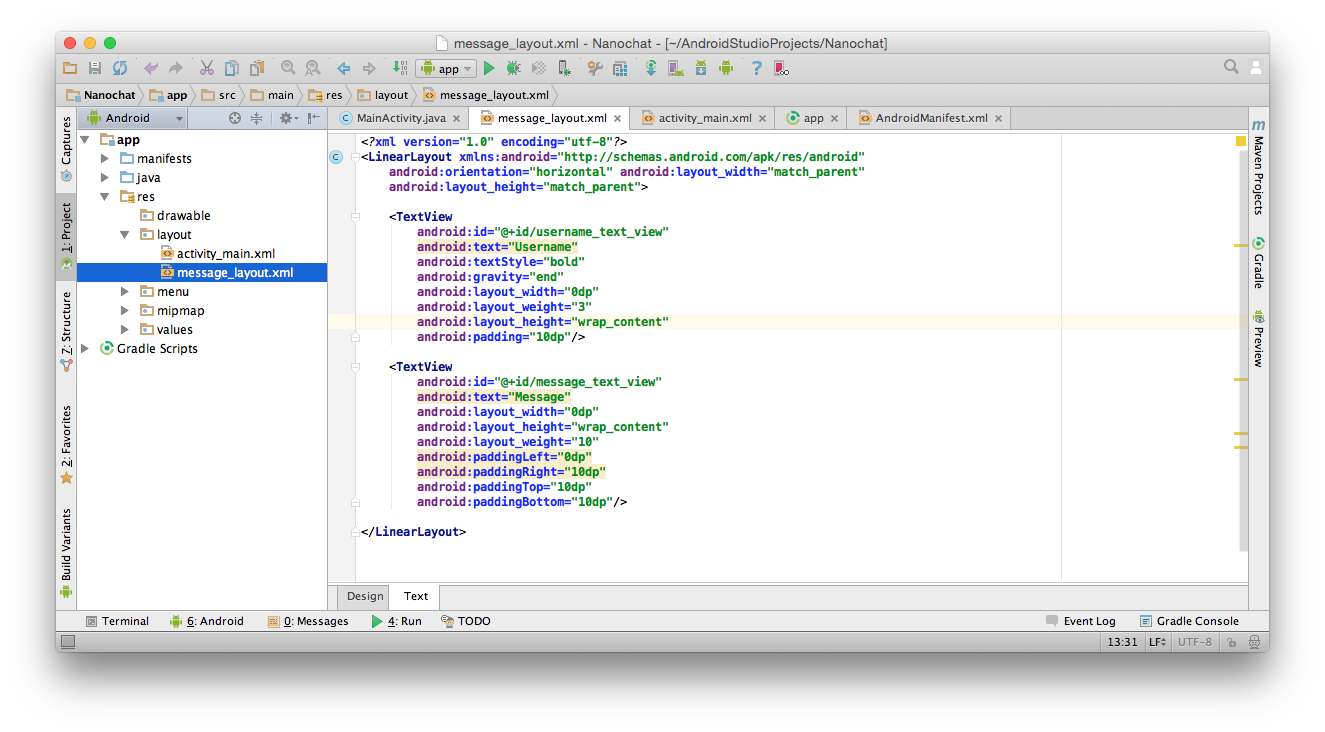The image size is (1325, 732).
Task: Switch to the AndroidManifest.xml tab
Action: click(931, 118)
